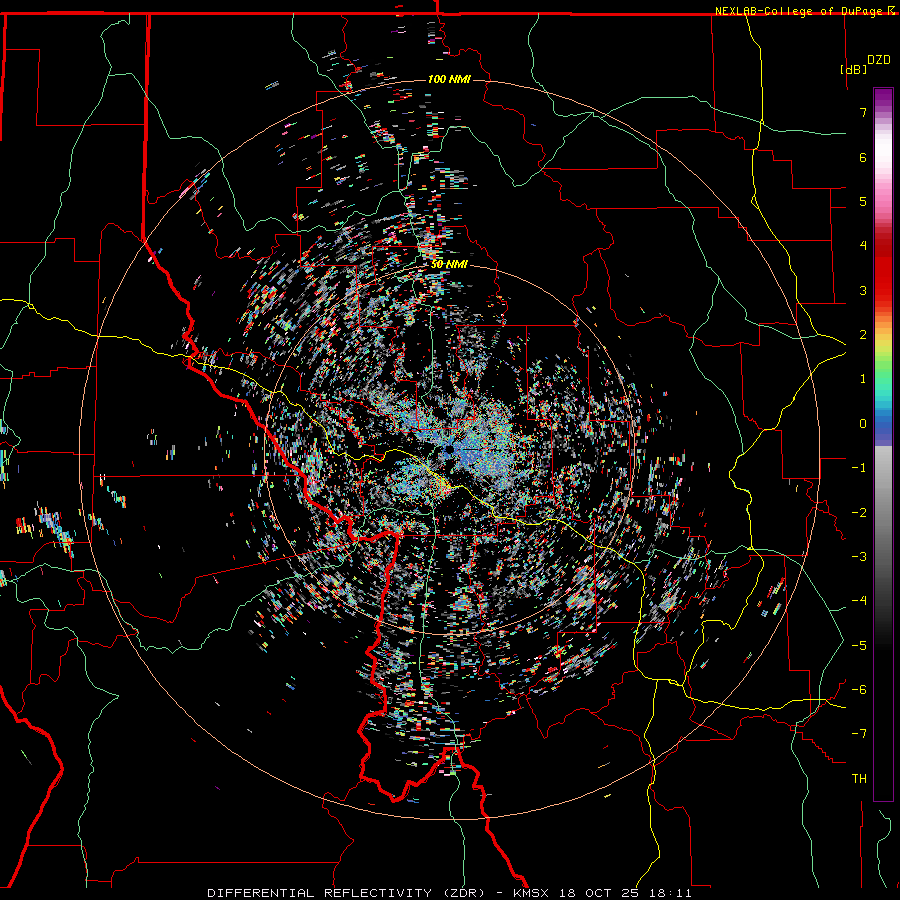
Task: Click the -6 value on the scale
Action: [859, 689]
